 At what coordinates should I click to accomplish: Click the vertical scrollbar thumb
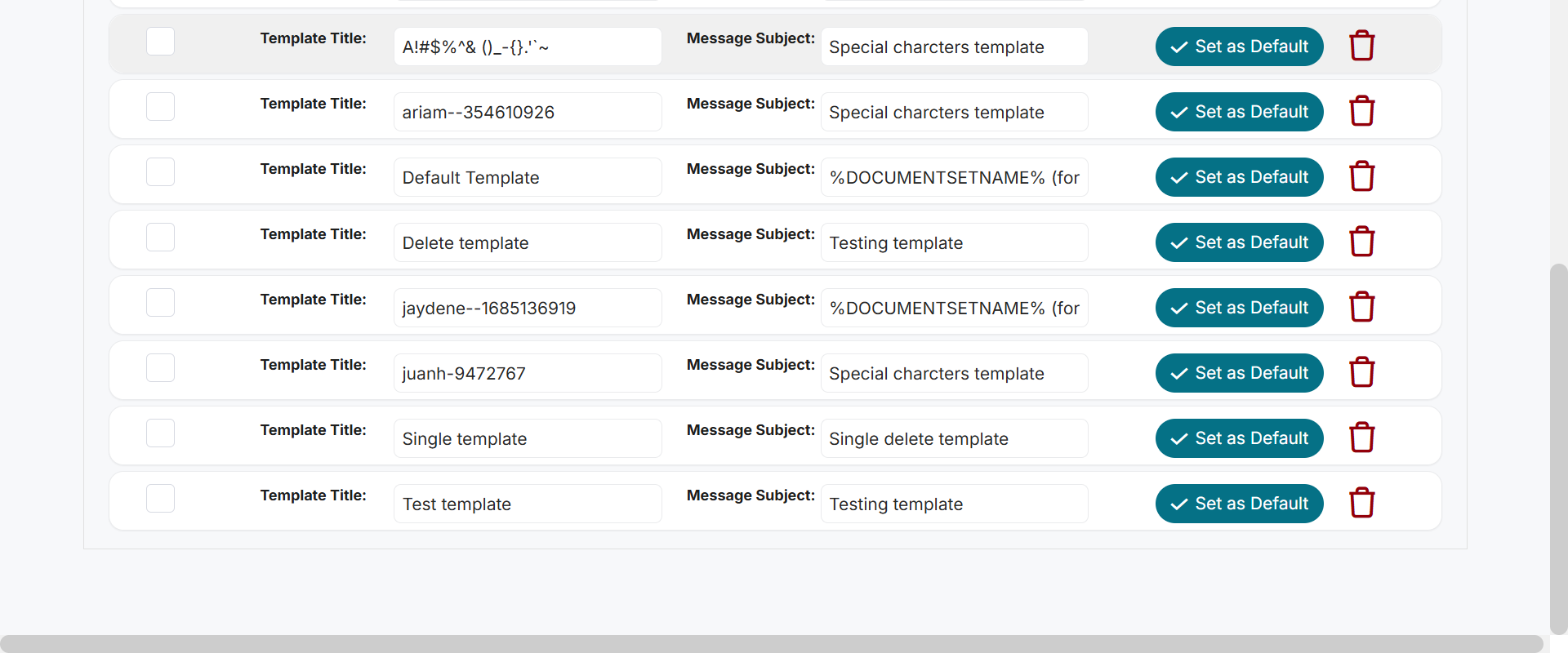tap(1558, 449)
